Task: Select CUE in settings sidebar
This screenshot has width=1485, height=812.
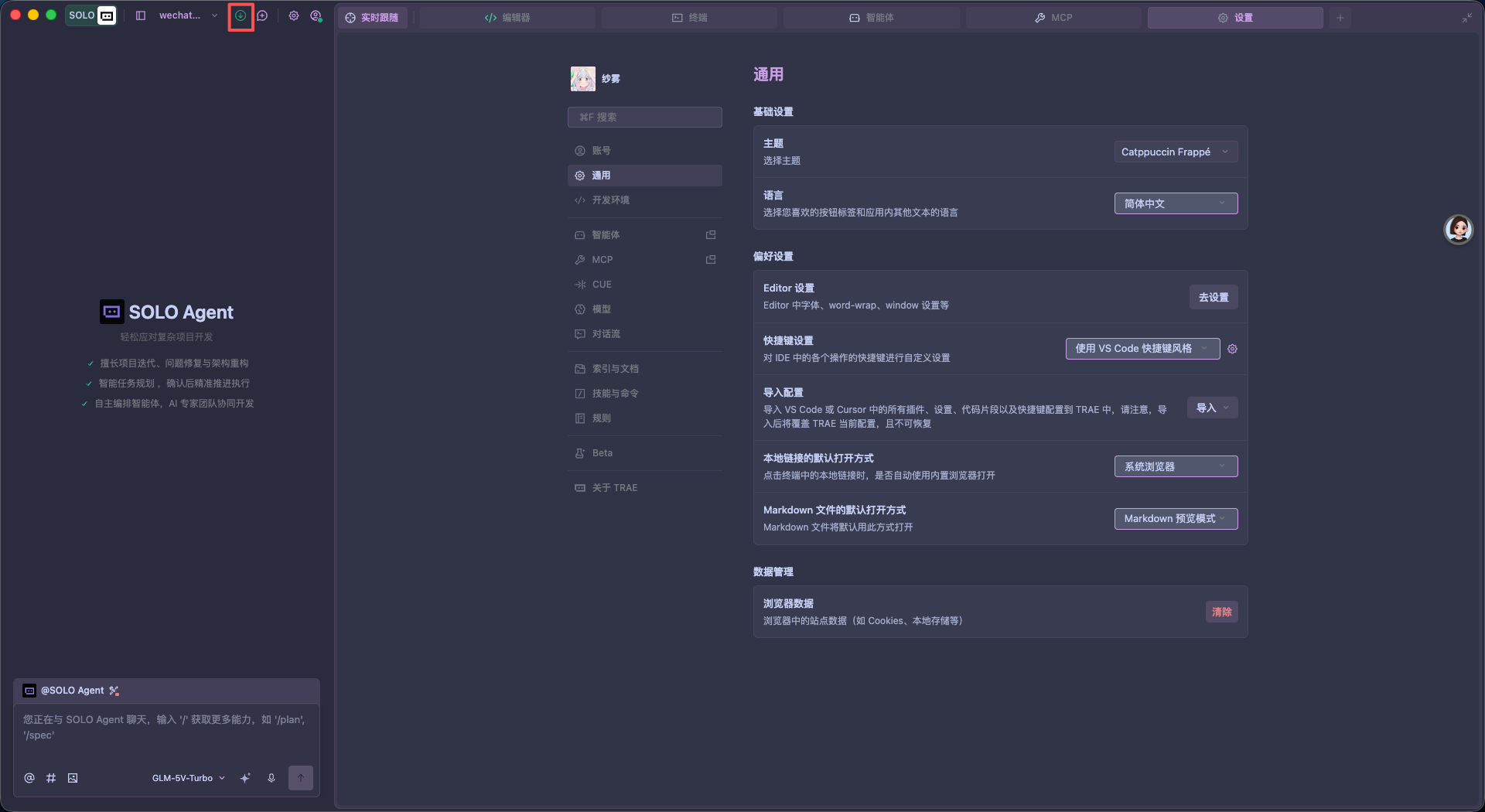Action: click(645, 285)
